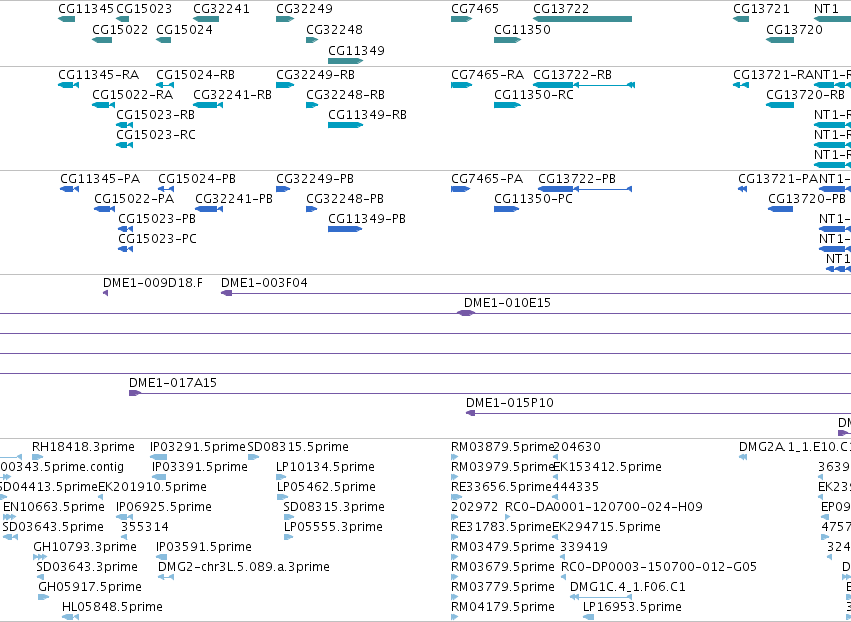Open EST IP06925.5prime
The height and width of the screenshot is (622, 851).
point(163,507)
